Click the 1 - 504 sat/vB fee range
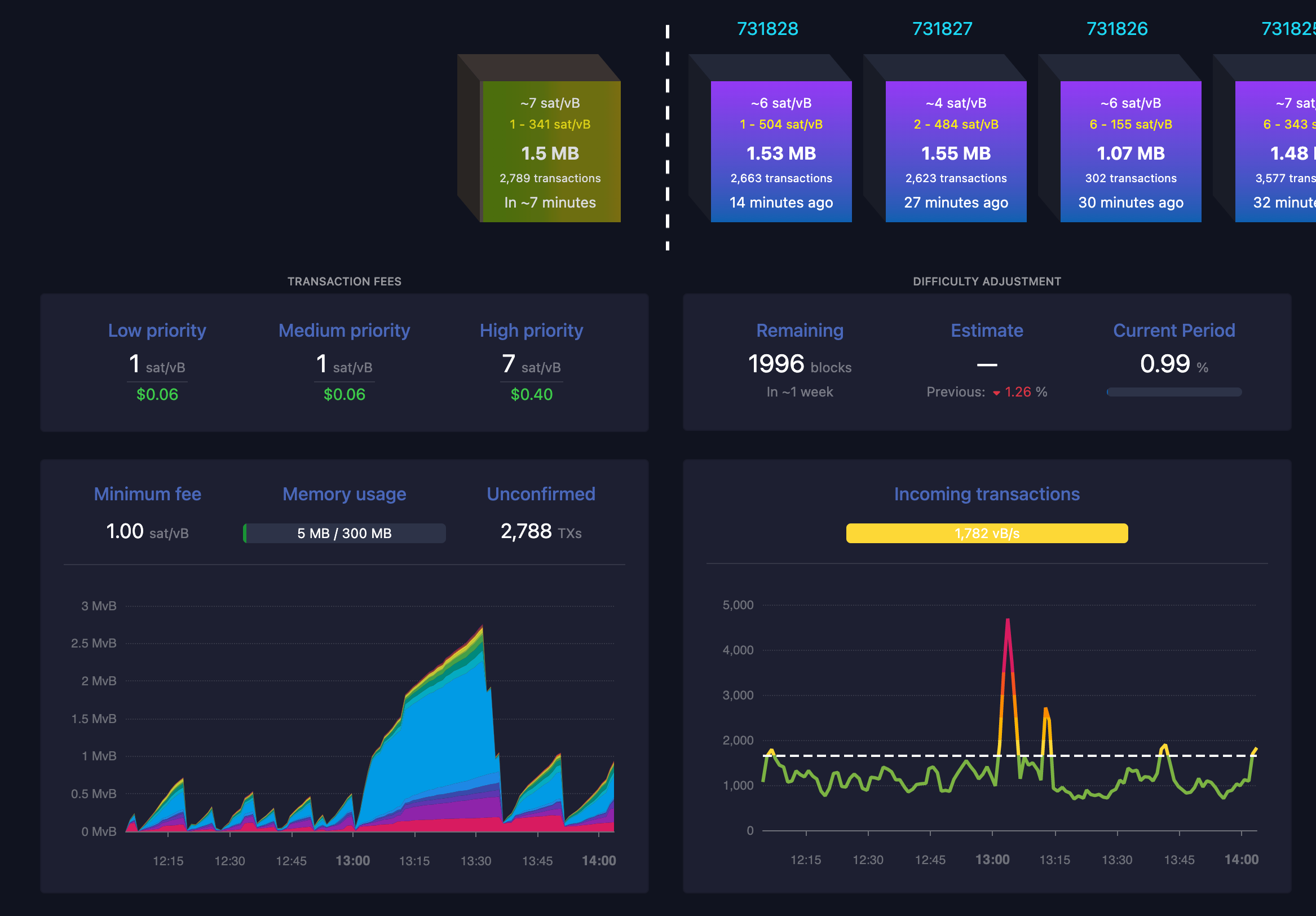Screen dimensions: 1316x916 [x=781, y=125]
